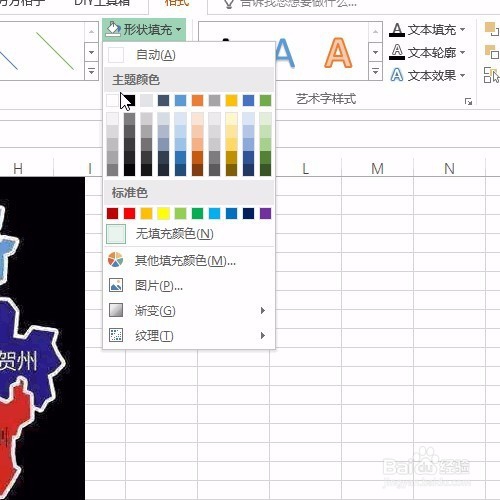
Task: Click the text outline A icon
Action: 397,52
